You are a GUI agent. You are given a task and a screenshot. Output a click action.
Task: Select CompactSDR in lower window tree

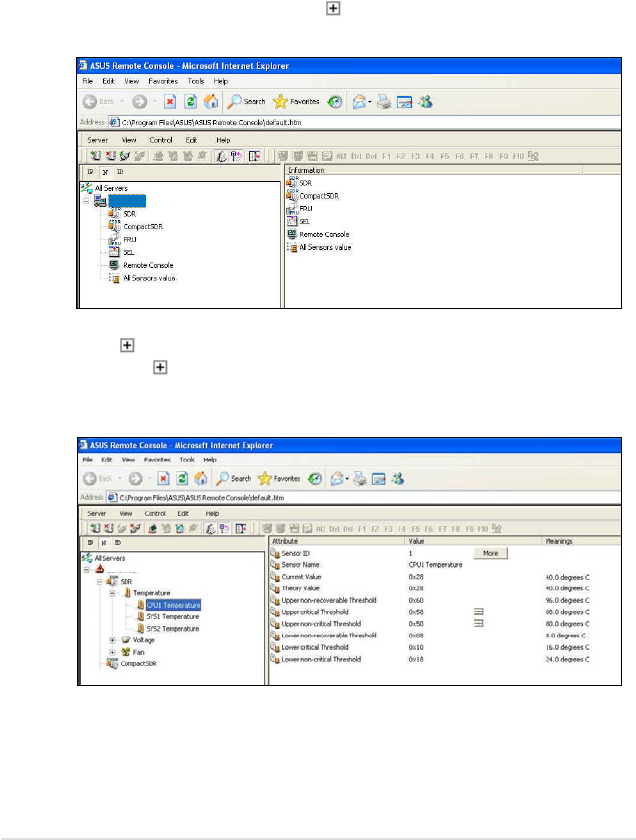point(138,663)
